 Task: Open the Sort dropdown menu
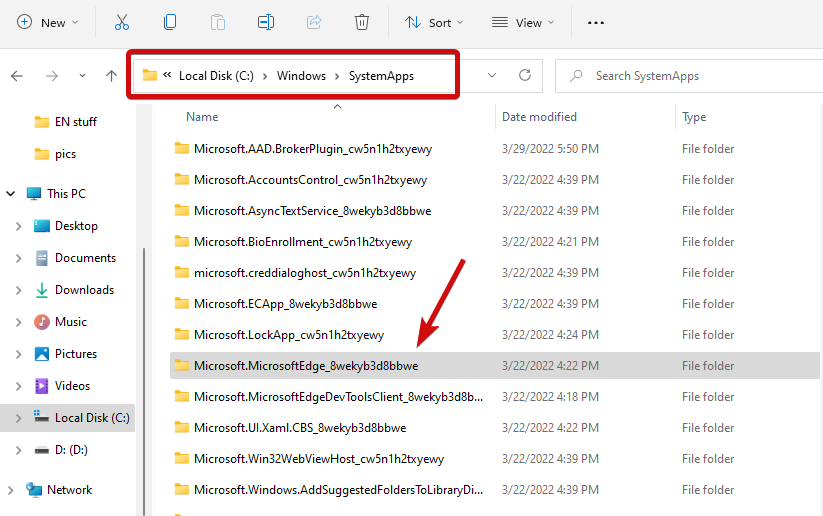[x=434, y=22]
